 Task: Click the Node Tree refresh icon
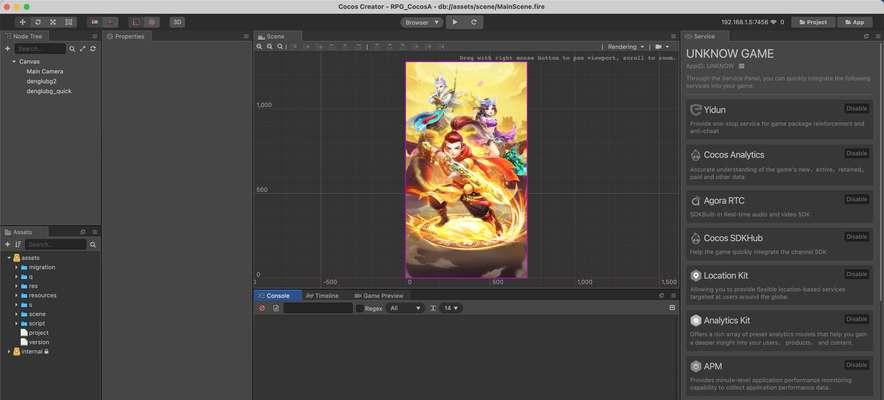[93, 49]
